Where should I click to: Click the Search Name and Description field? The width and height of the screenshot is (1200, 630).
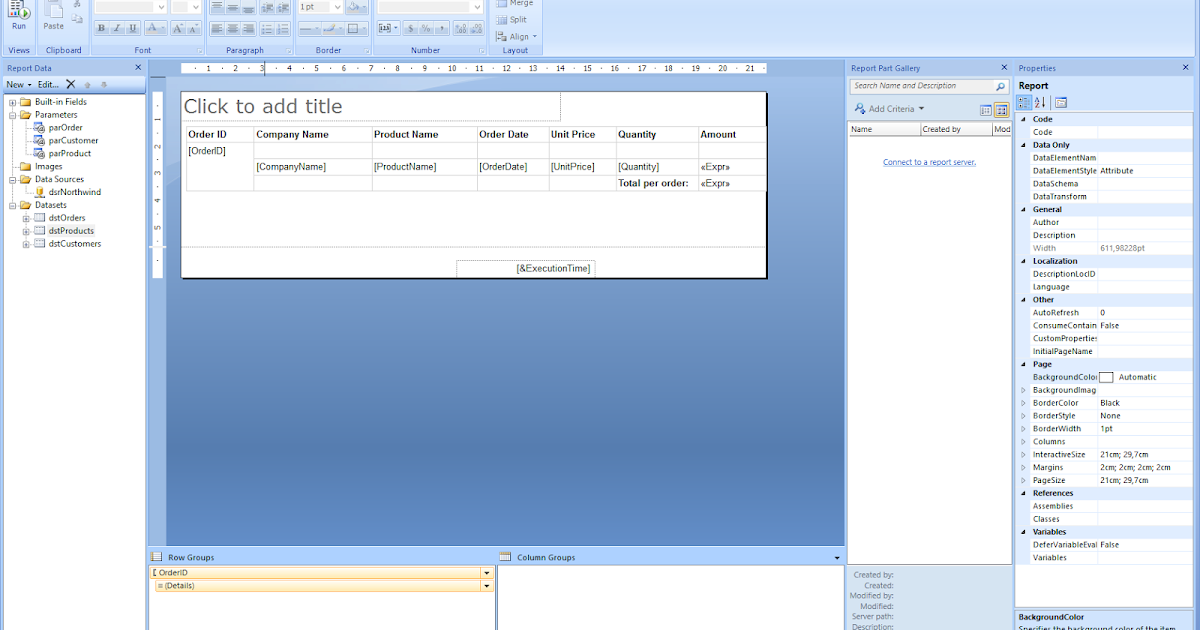coord(920,86)
